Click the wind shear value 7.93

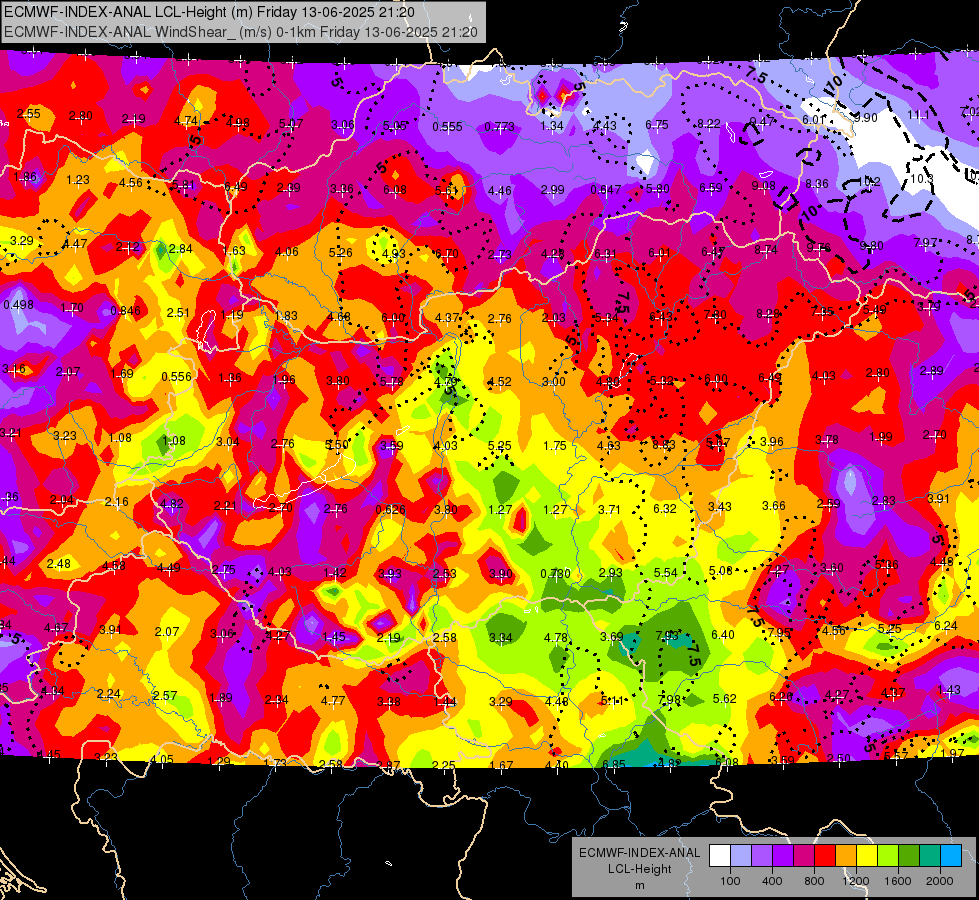coord(667,636)
